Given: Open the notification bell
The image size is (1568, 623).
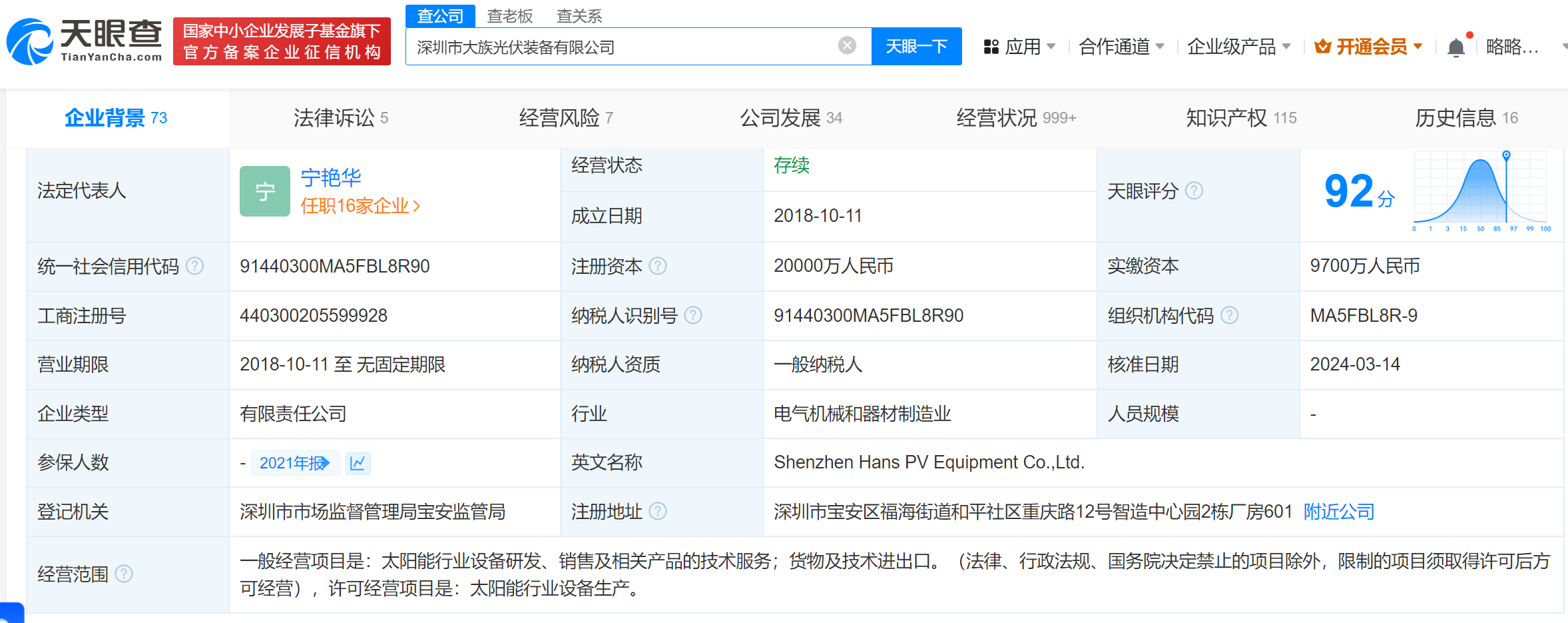Looking at the screenshot, I should coord(1455,47).
